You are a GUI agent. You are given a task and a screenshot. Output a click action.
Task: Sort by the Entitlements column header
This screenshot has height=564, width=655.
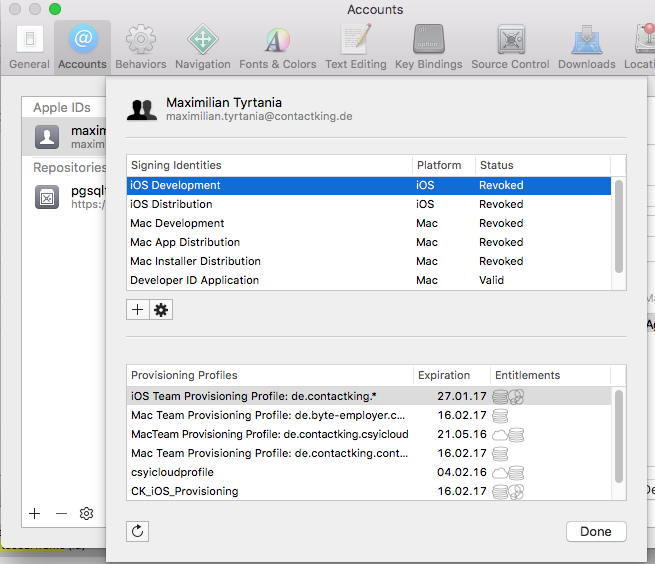(550, 375)
